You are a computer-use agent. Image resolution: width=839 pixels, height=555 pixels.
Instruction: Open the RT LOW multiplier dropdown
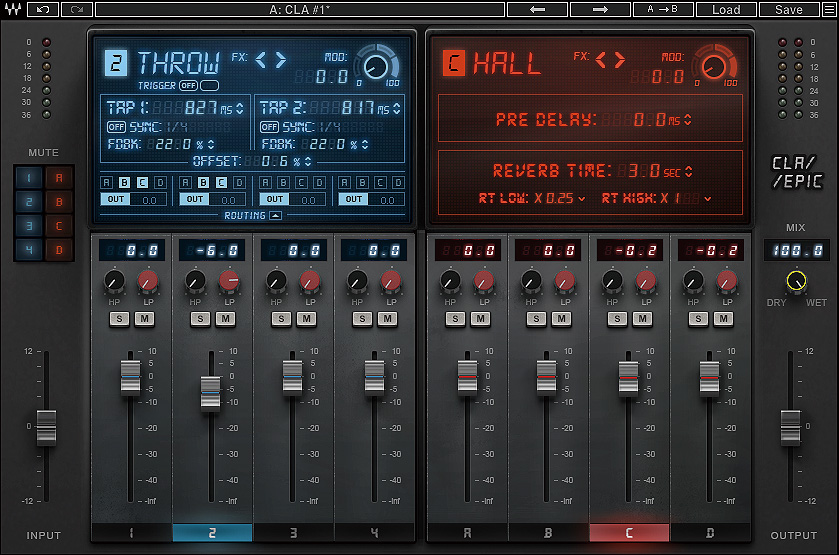point(582,199)
